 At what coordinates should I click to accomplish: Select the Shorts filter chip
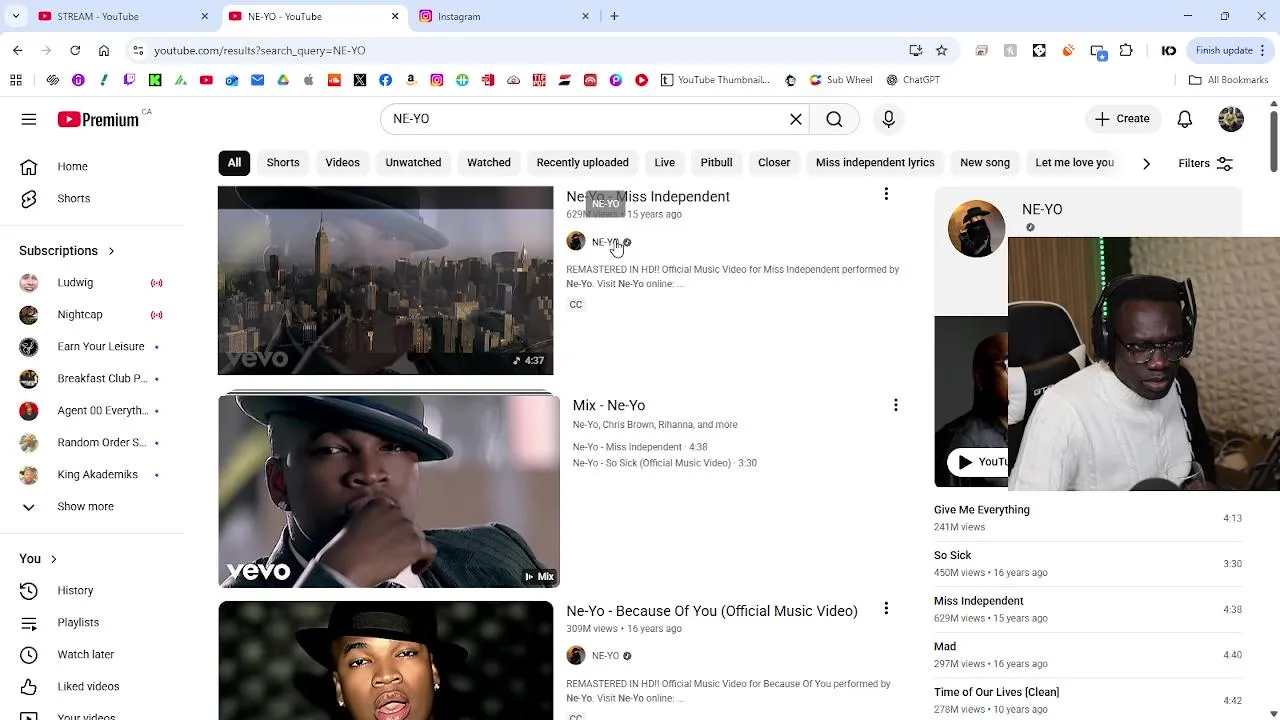[283, 163]
